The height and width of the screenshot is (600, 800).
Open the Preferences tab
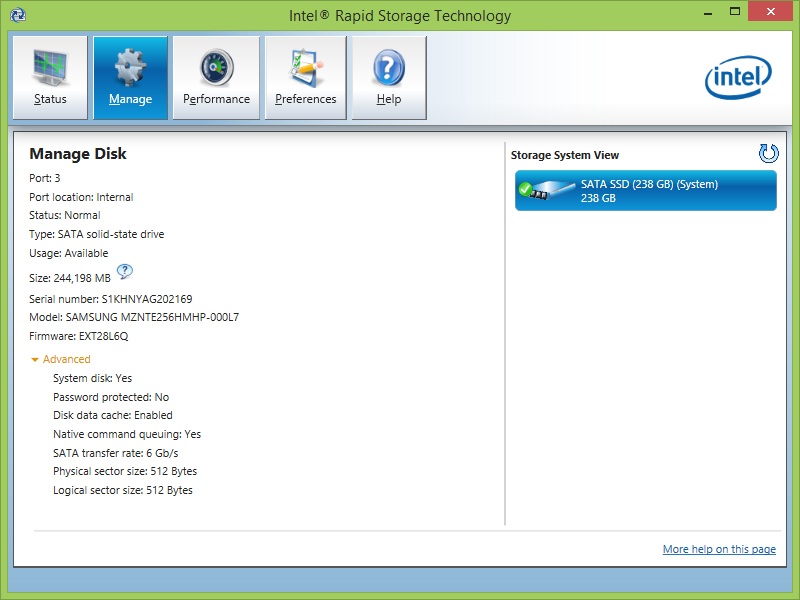point(306,78)
